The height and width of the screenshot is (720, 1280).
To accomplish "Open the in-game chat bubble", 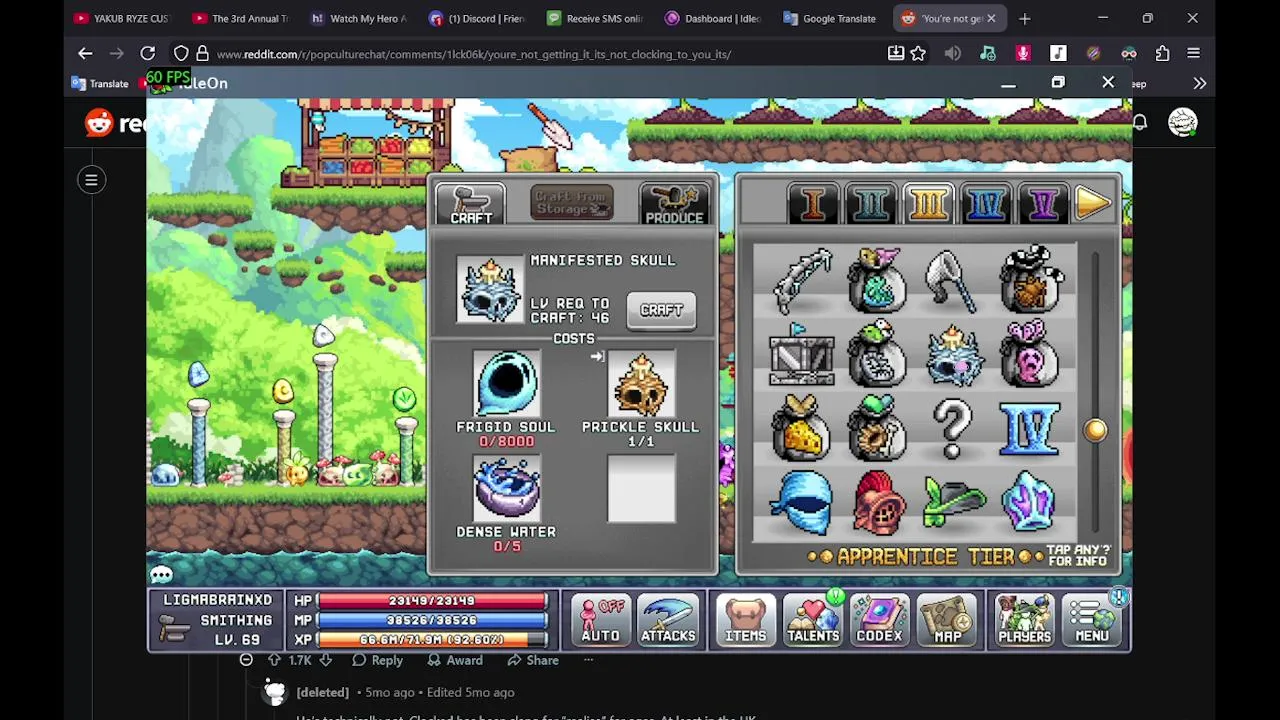I will 162,574.
